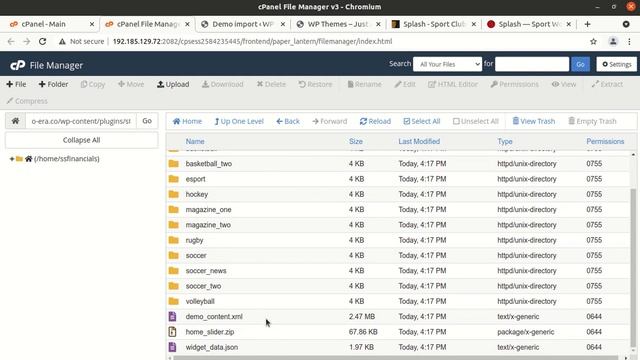Sort by Last Modified column header

(x=419, y=141)
